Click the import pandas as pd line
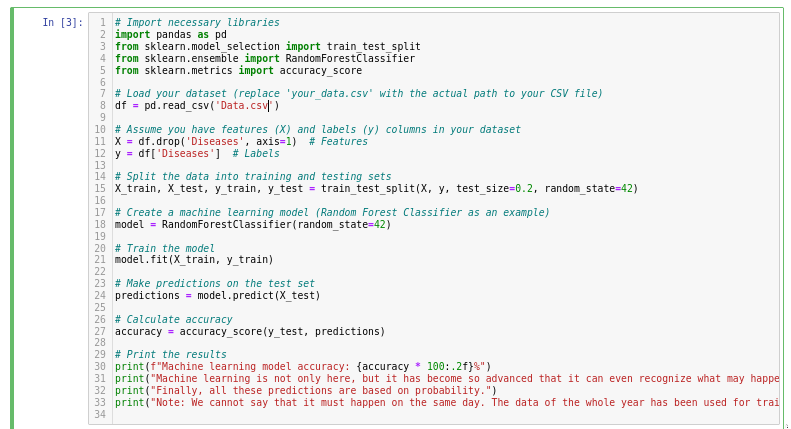This screenshot has height=429, width=791. click(x=171, y=34)
